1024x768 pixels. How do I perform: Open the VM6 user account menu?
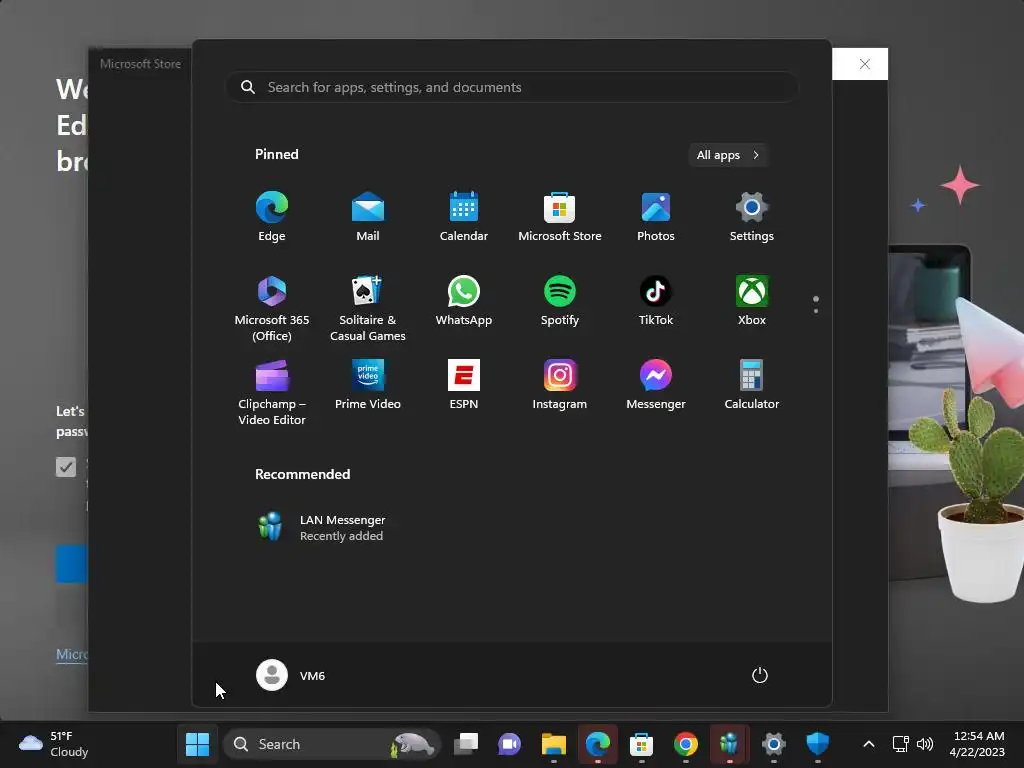pos(291,675)
